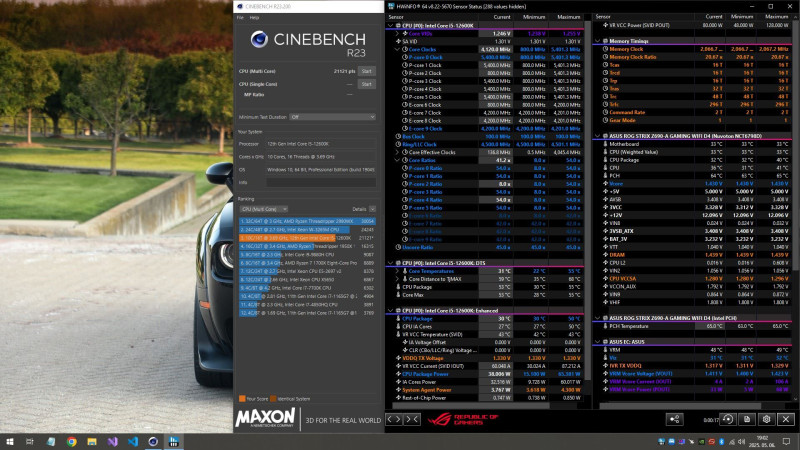The height and width of the screenshot is (450, 800).
Task: Select the Intel Xeon W-3265M ranking row
Action: click(307, 230)
